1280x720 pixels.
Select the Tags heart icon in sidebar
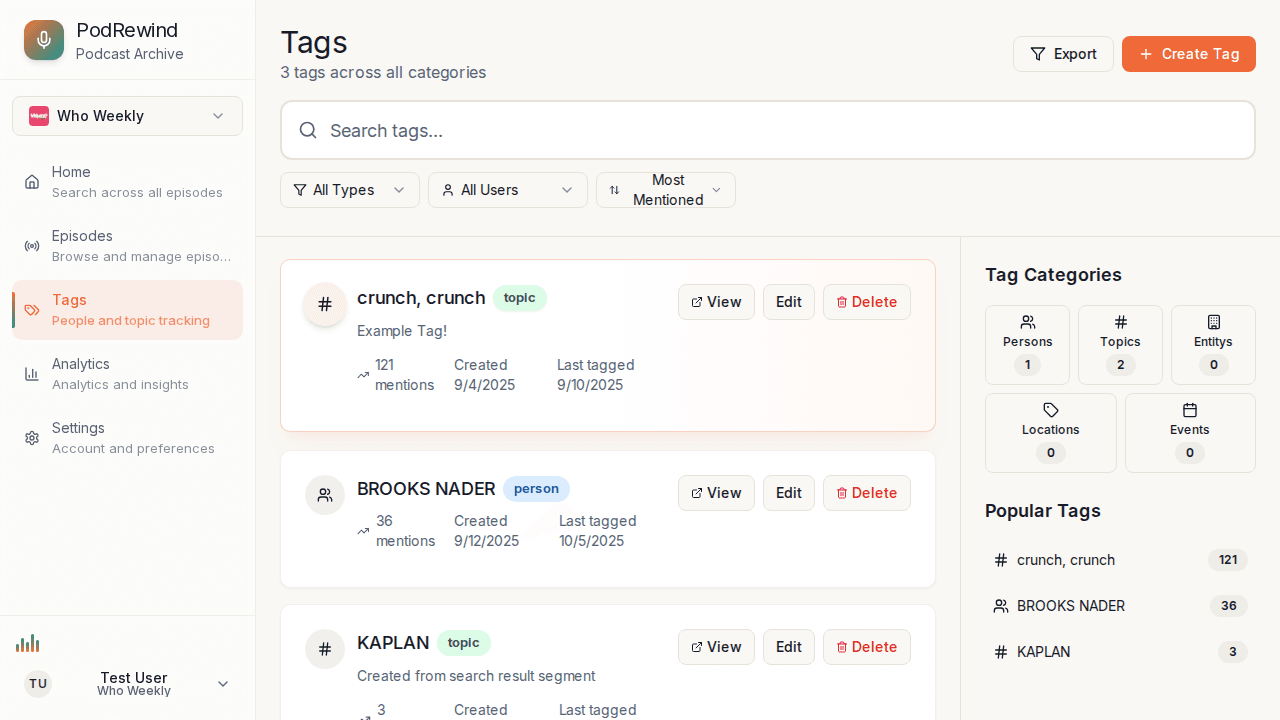[32, 309]
